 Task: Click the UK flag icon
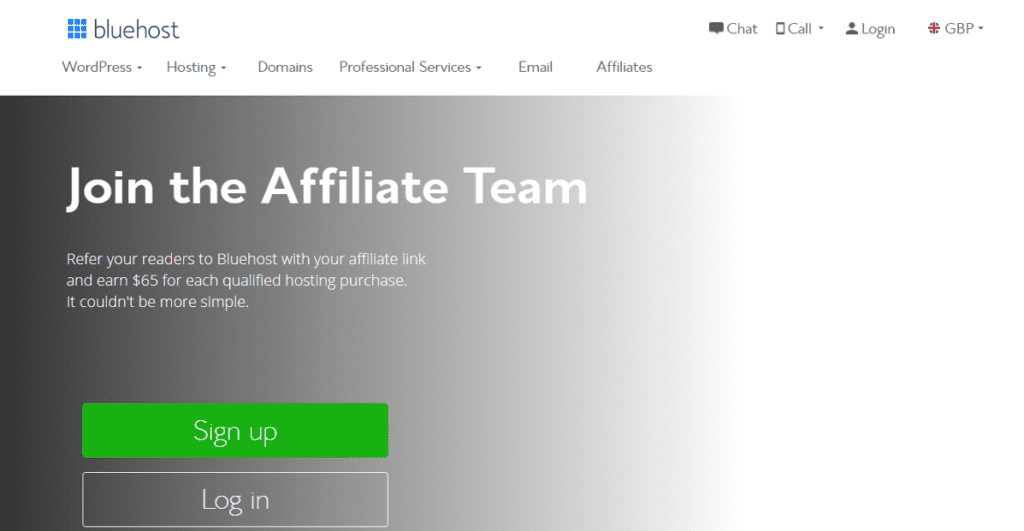(x=934, y=28)
